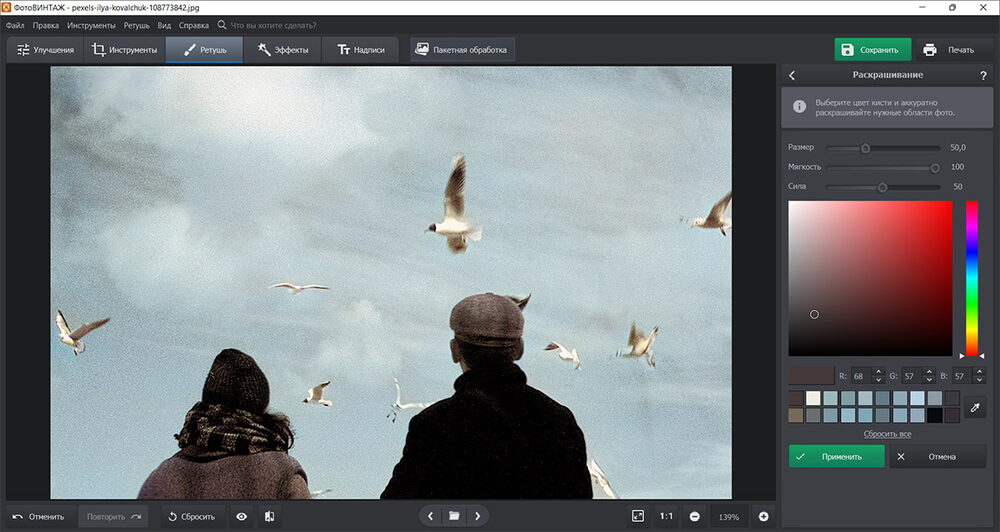The width and height of the screenshot is (1000, 532).
Task: Click the green Применить button
Action: pos(837,456)
